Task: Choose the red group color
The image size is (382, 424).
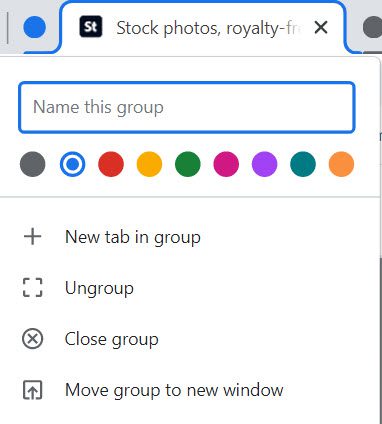Action: pos(111,164)
